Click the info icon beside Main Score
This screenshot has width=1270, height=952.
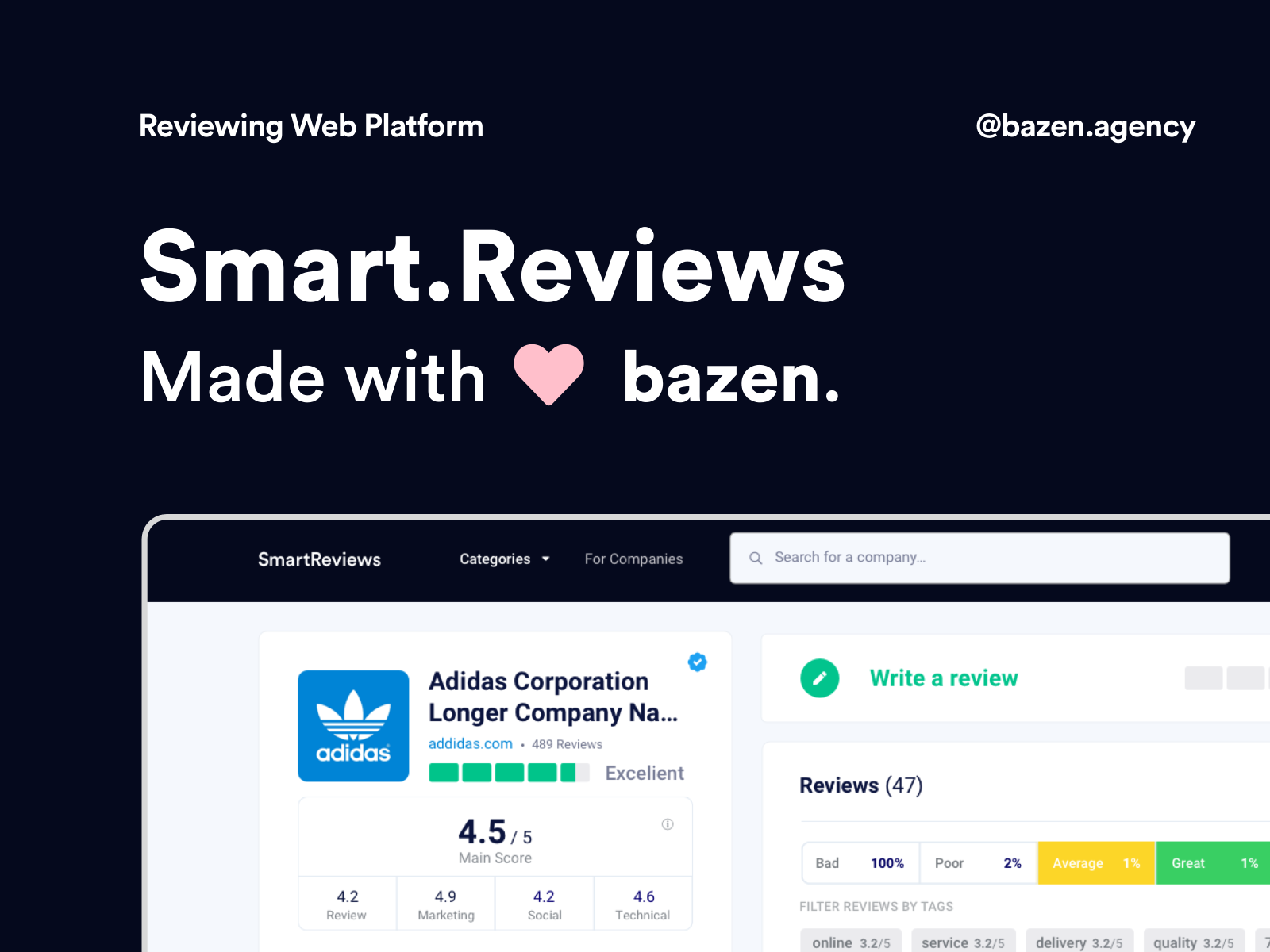pos(668,824)
